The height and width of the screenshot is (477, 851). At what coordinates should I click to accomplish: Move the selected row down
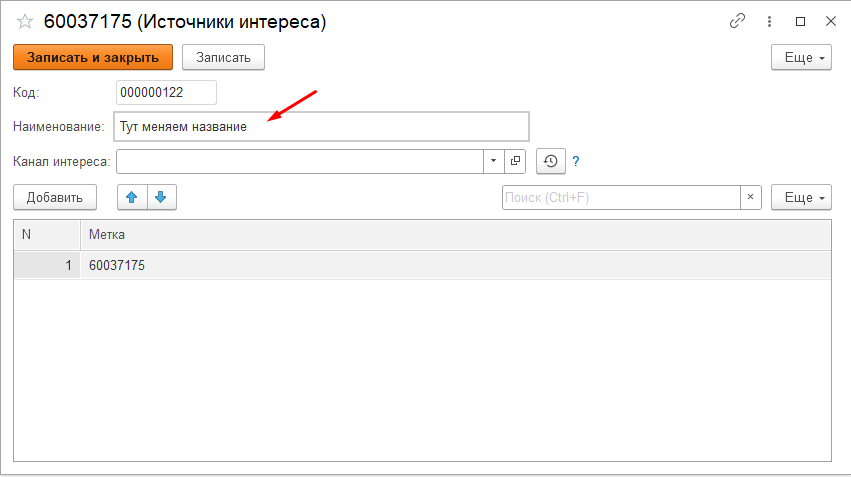coord(161,197)
